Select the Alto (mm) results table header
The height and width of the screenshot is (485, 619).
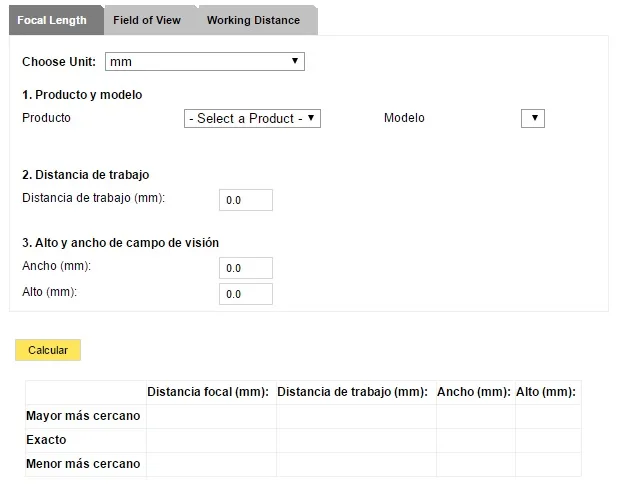[x=546, y=392]
